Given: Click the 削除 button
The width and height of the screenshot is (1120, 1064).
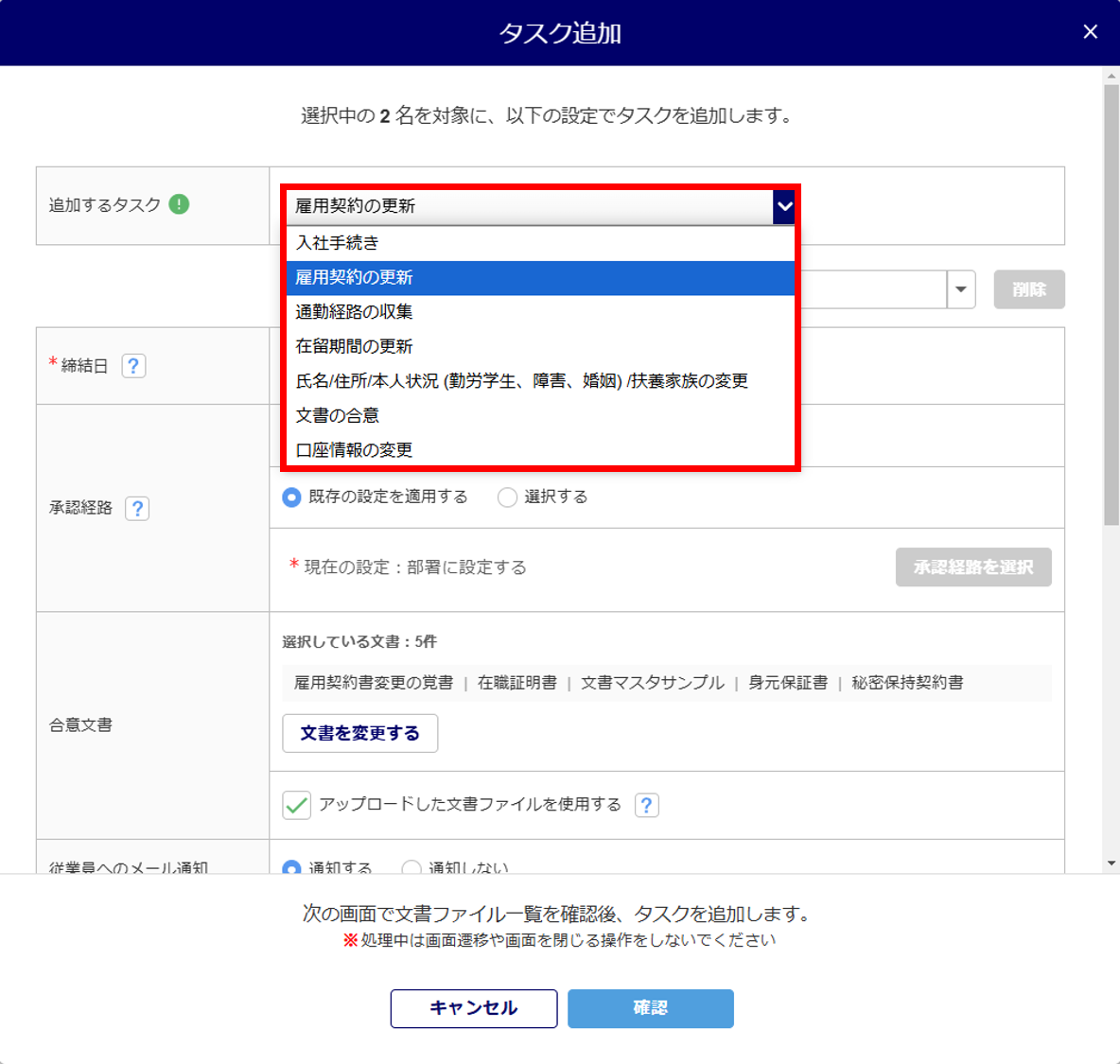Looking at the screenshot, I should pos(1028,289).
